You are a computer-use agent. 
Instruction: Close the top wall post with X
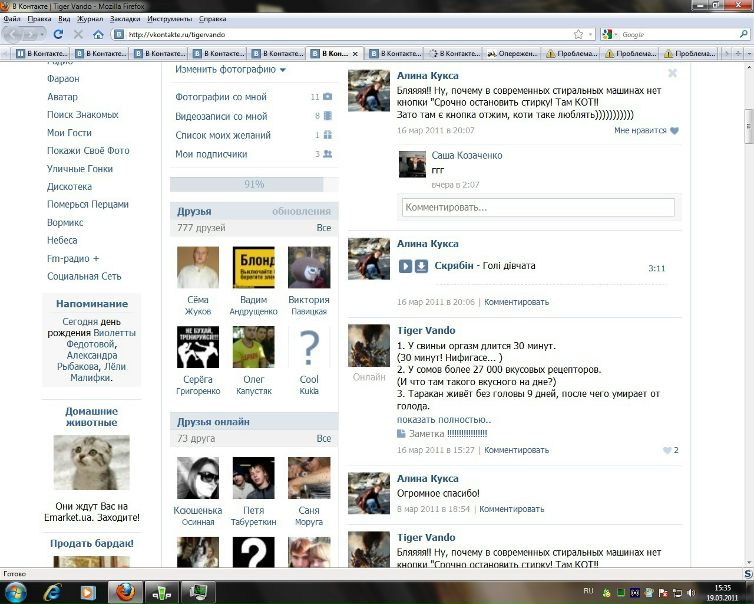point(672,73)
